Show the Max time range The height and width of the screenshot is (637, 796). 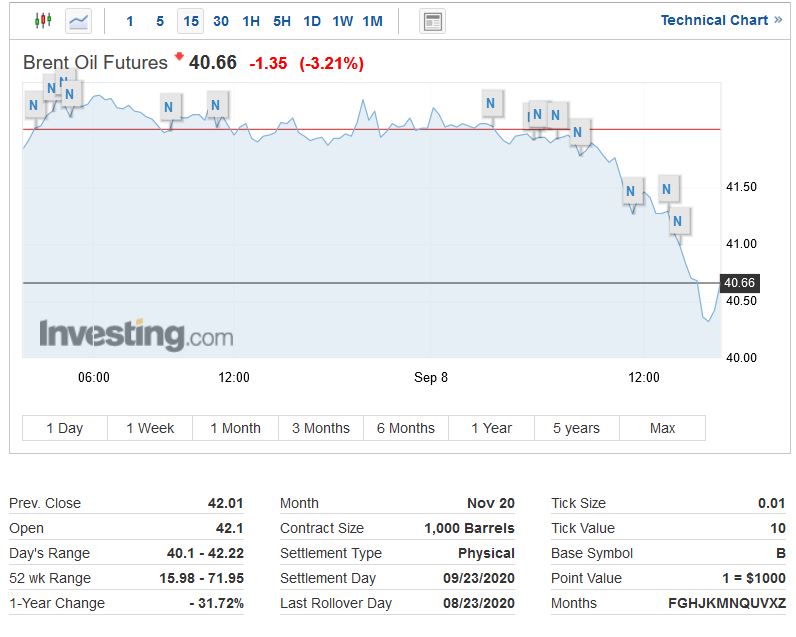662,428
